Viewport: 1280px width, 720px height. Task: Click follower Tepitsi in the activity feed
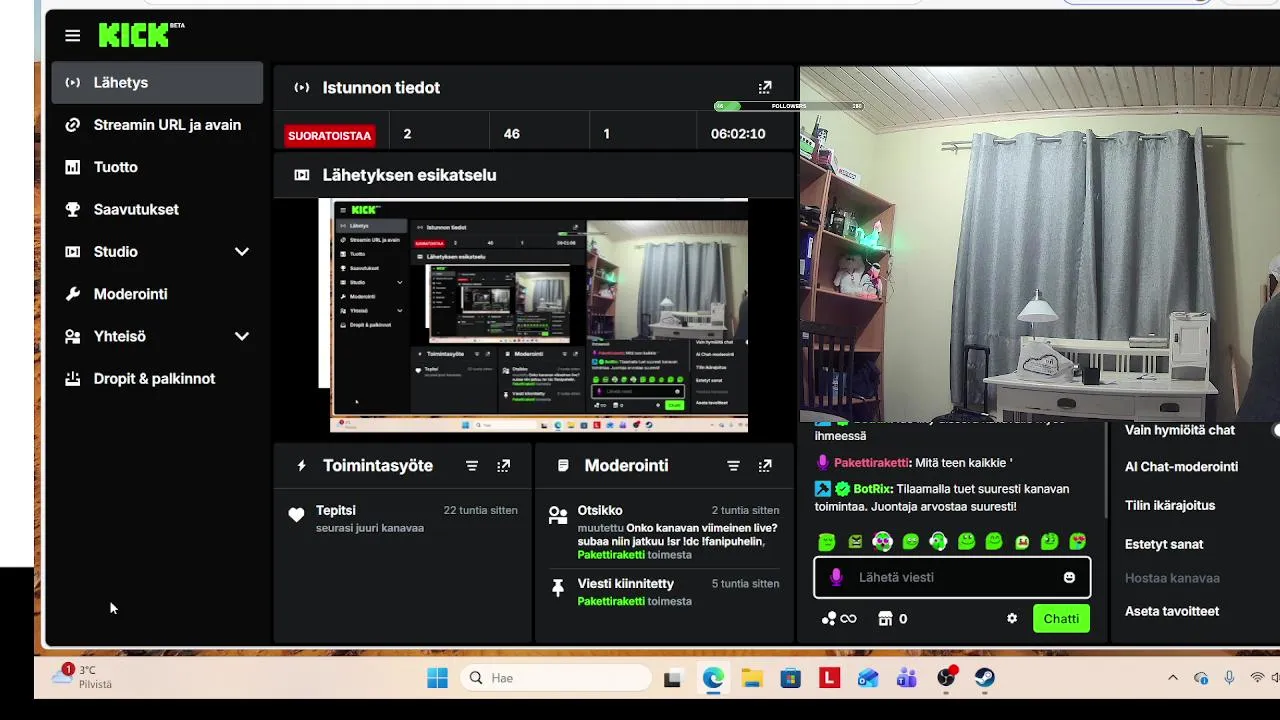click(x=336, y=510)
